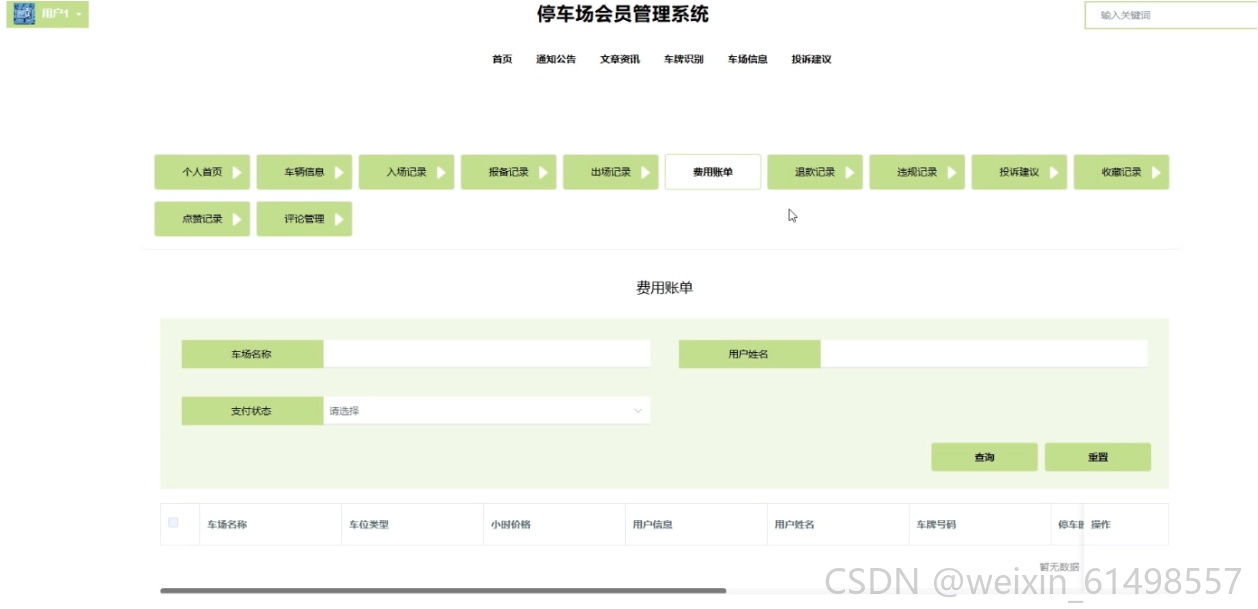
Task: Click the horizontal scrollbar below the table
Action: (443, 591)
